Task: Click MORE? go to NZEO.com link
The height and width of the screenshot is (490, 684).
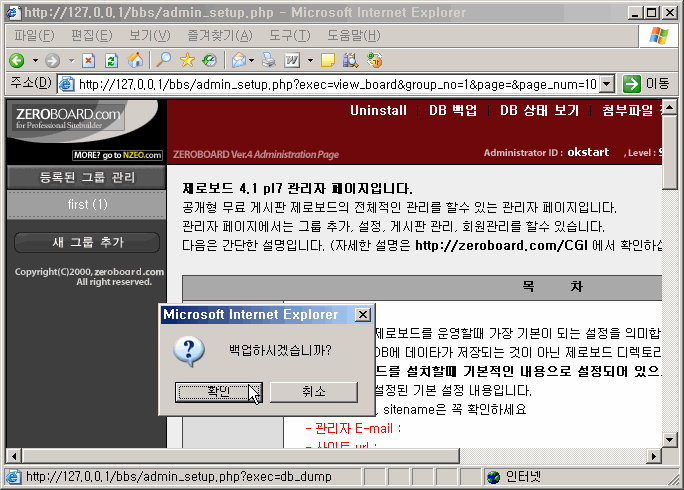Action: tap(118, 155)
